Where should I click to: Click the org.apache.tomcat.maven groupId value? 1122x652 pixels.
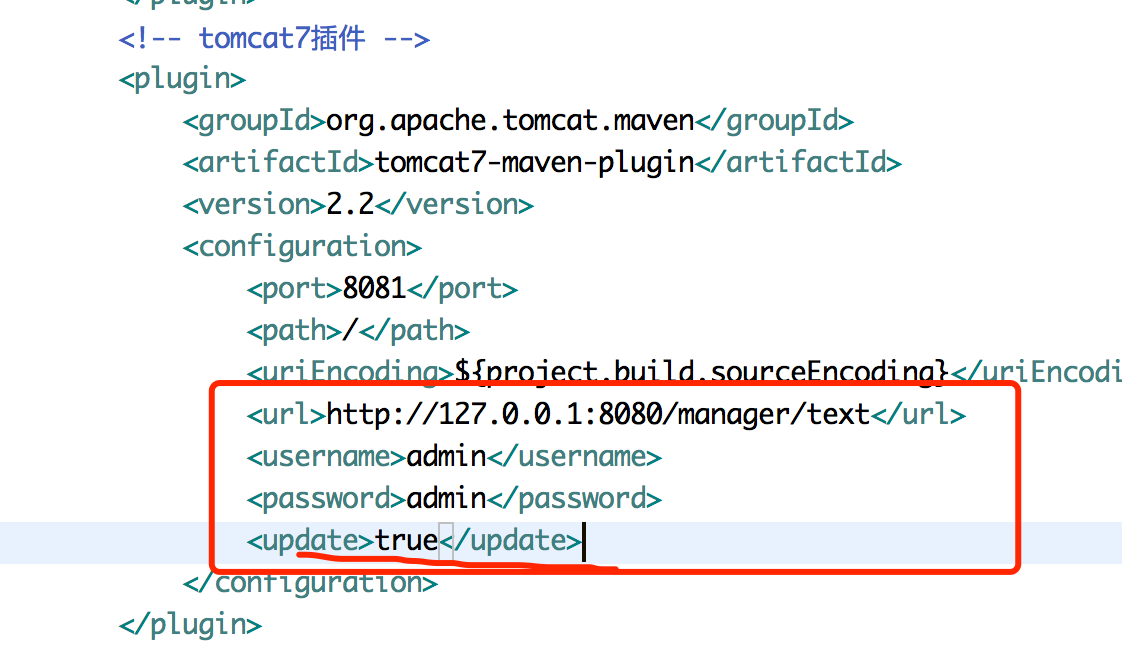pos(510,121)
